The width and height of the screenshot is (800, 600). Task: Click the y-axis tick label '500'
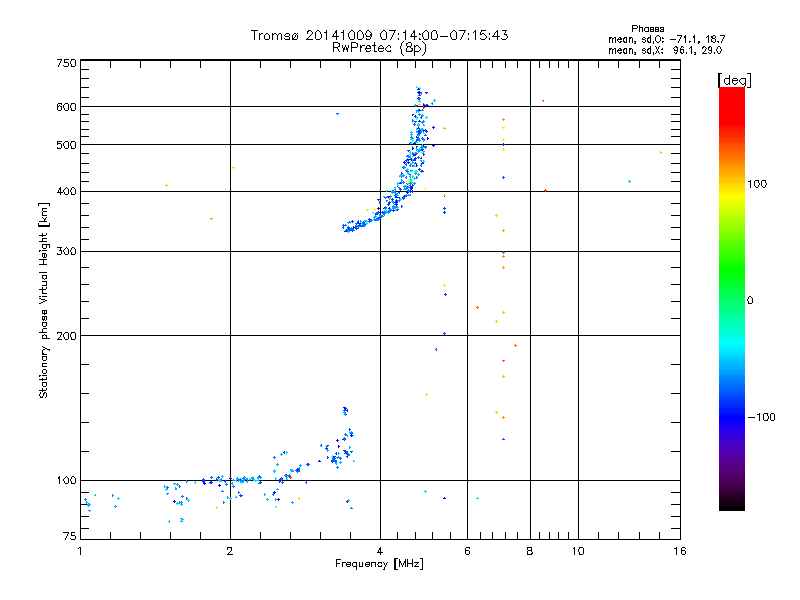click(x=66, y=145)
